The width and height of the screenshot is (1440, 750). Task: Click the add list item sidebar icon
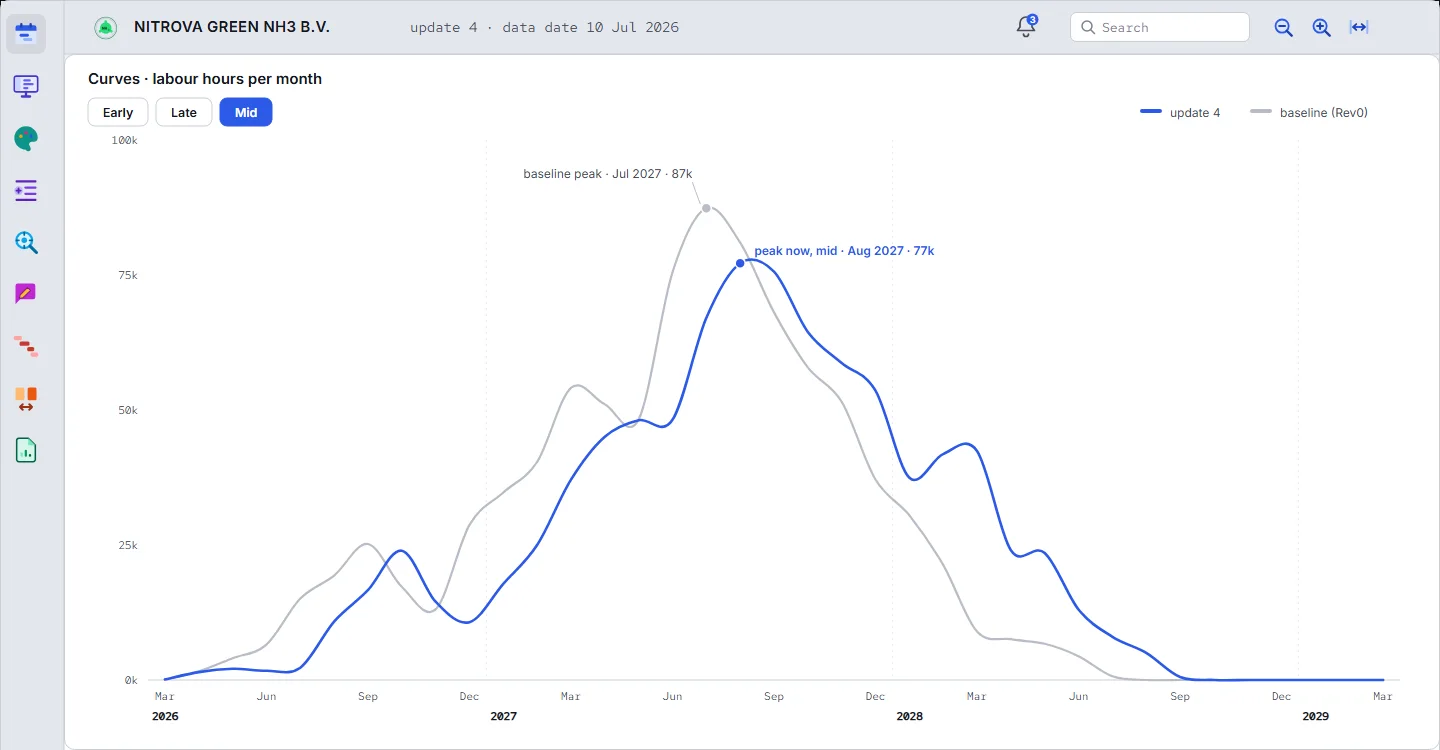pos(26,190)
